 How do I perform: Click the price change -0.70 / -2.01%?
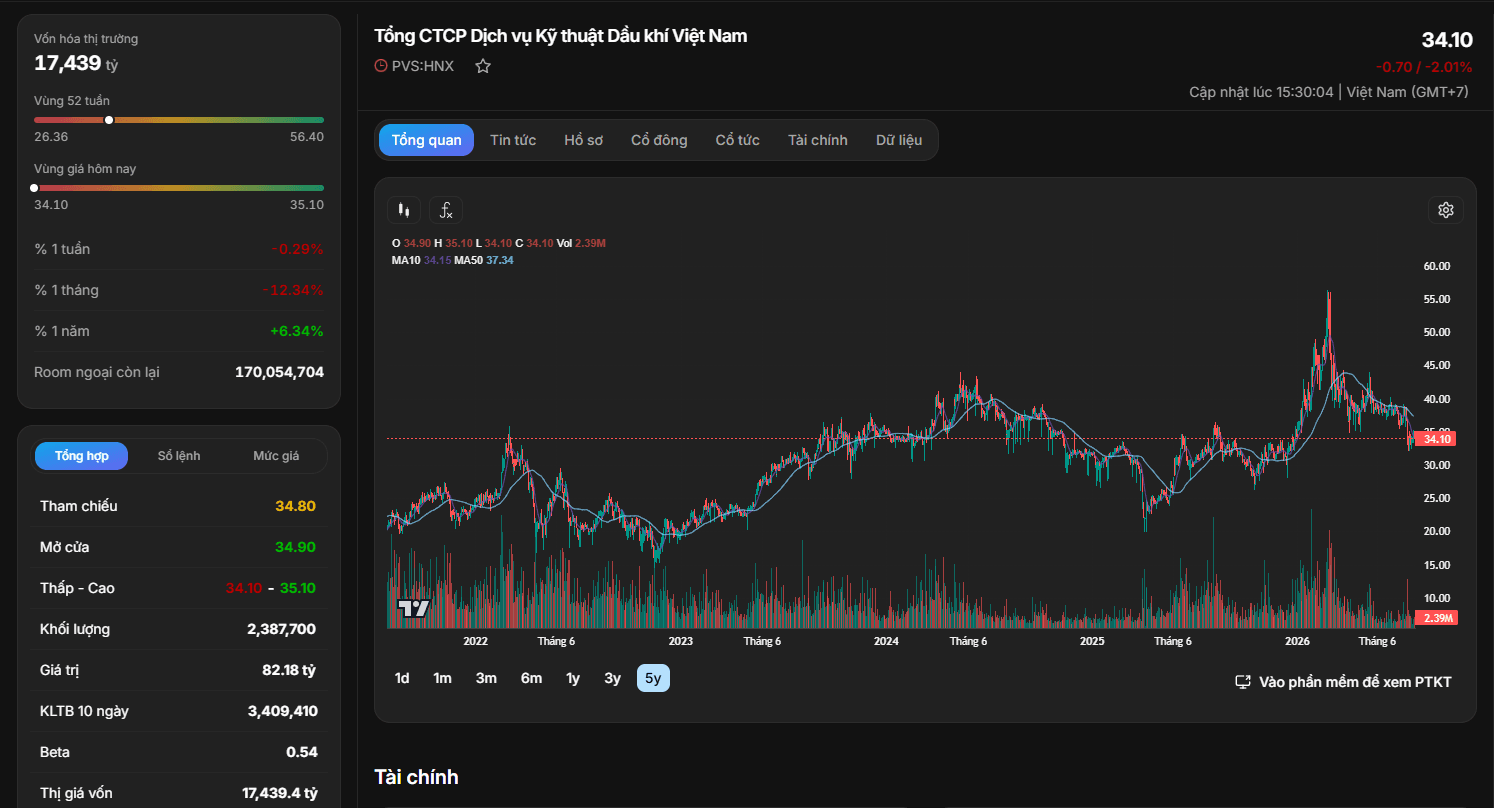pyautogui.click(x=1424, y=67)
